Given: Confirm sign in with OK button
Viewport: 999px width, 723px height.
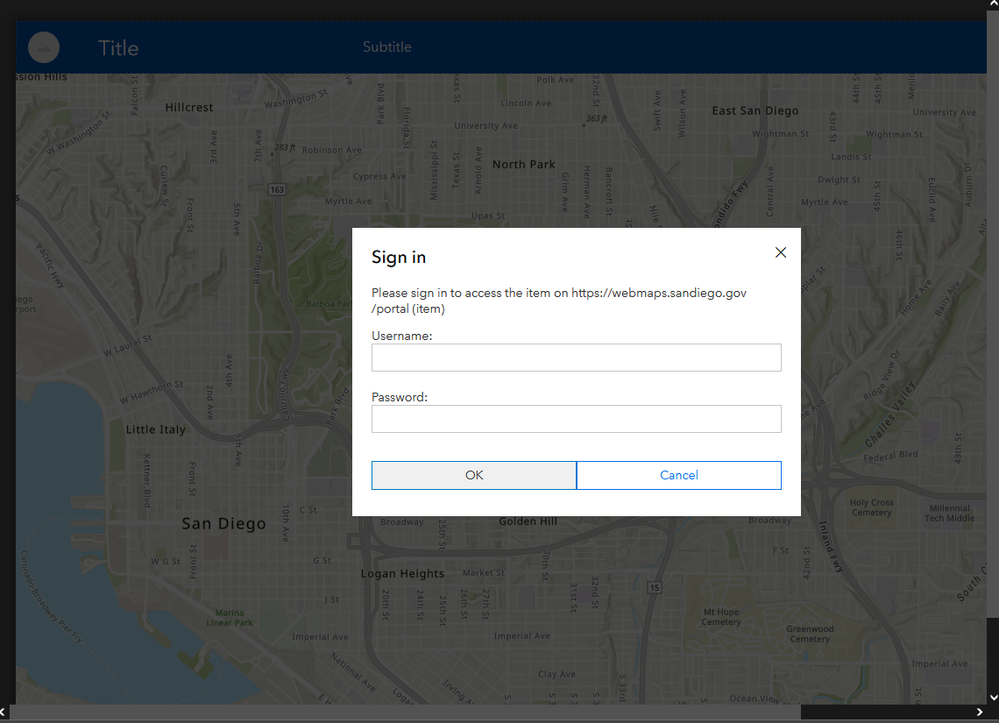Looking at the screenshot, I should coord(474,475).
